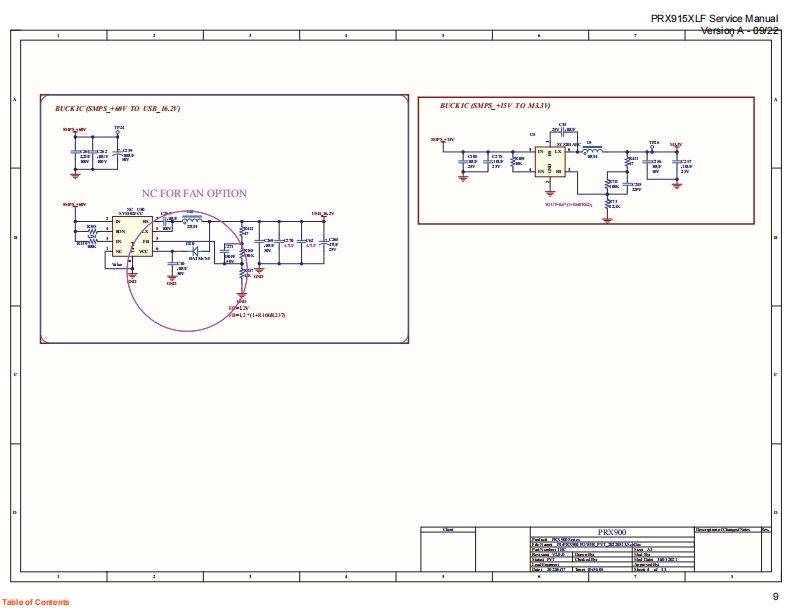Click the M3.3V output power symbol
This screenshot has width=793, height=613.
[676, 144]
